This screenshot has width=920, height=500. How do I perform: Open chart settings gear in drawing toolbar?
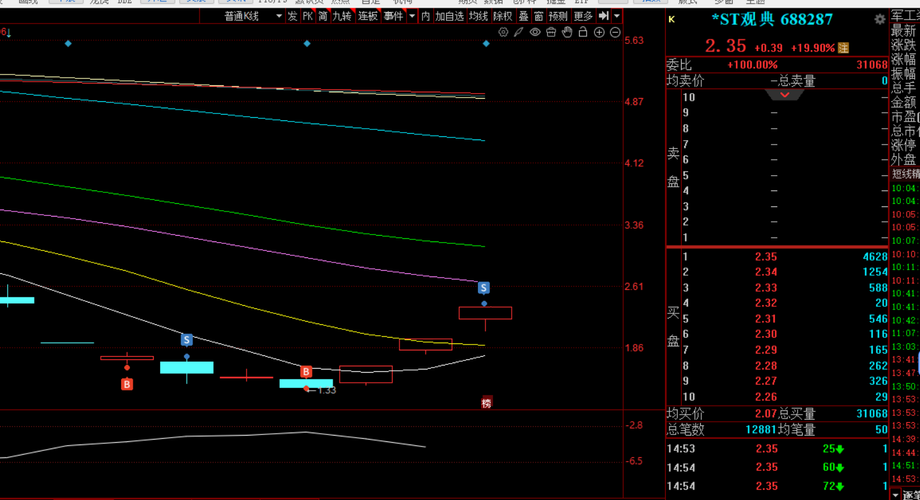pos(503,32)
